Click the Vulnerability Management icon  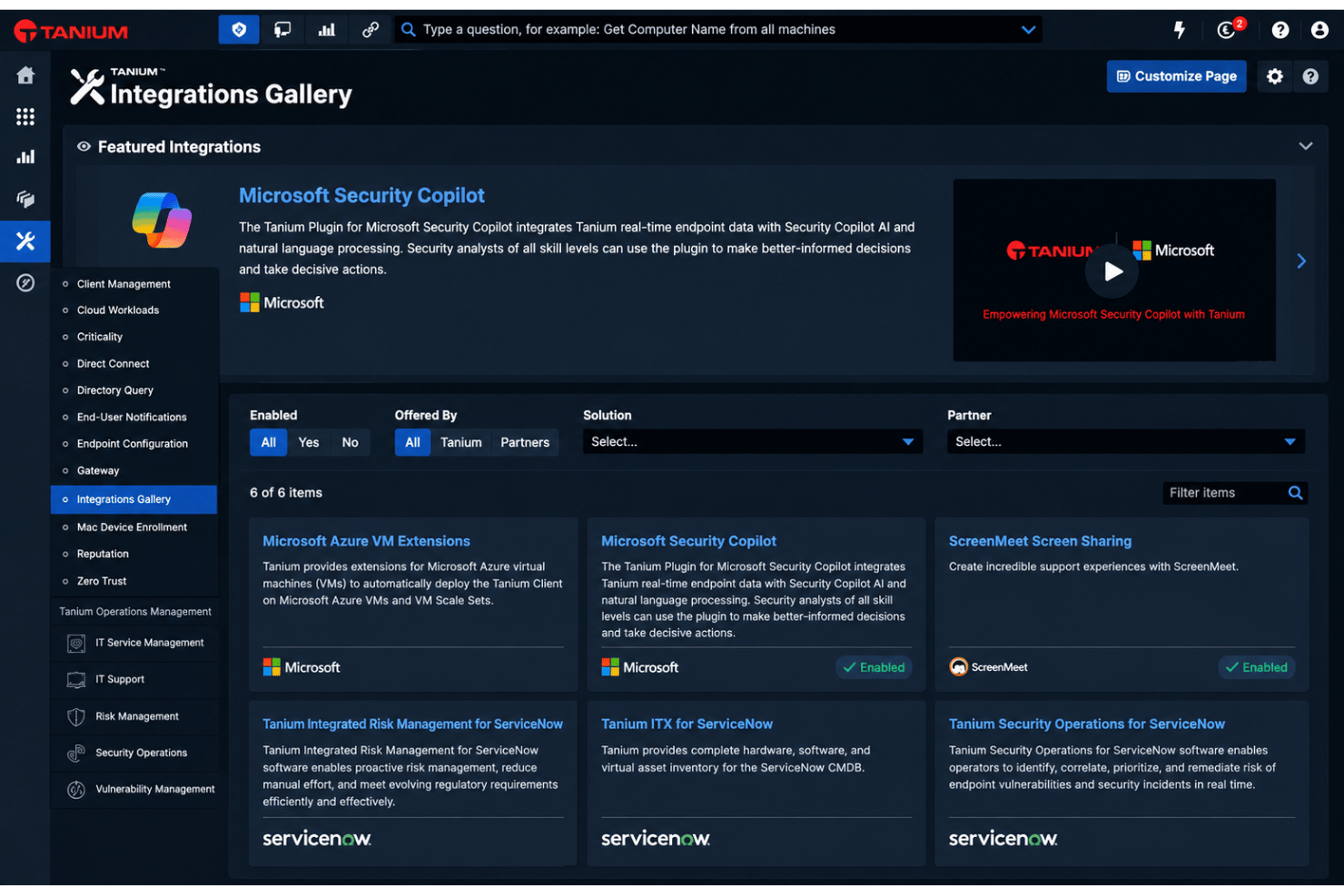coord(76,790)
